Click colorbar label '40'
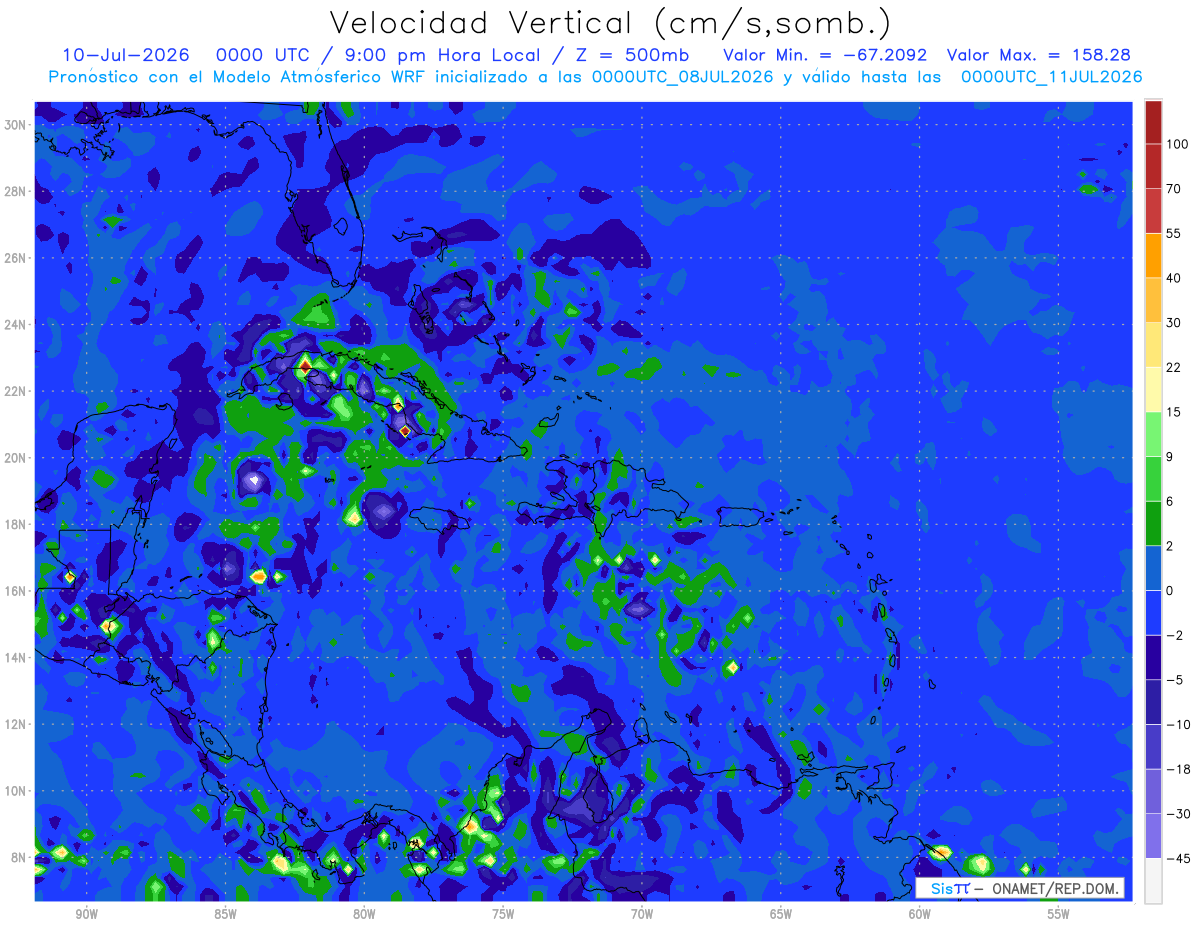Viewport: 1200px width, 927px height. tap(1174, 278)
